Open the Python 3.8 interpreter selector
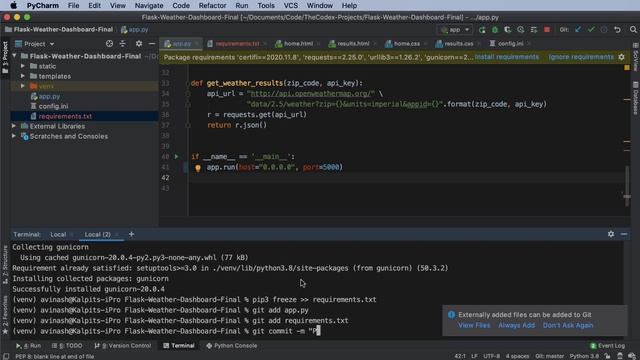The image size is (640, 360). pos(584,356)
